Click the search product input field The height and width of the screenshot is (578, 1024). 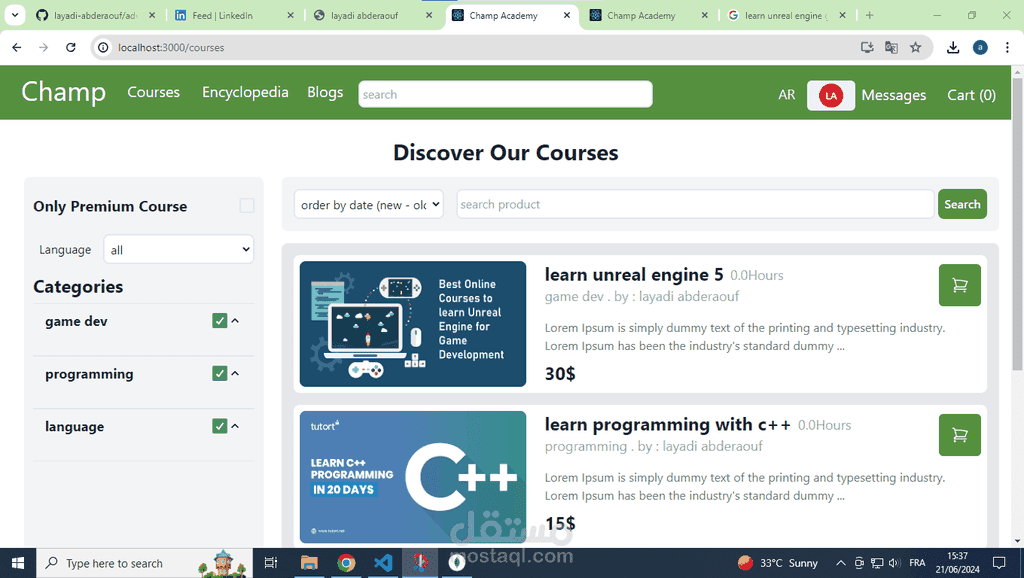point(695,204)
